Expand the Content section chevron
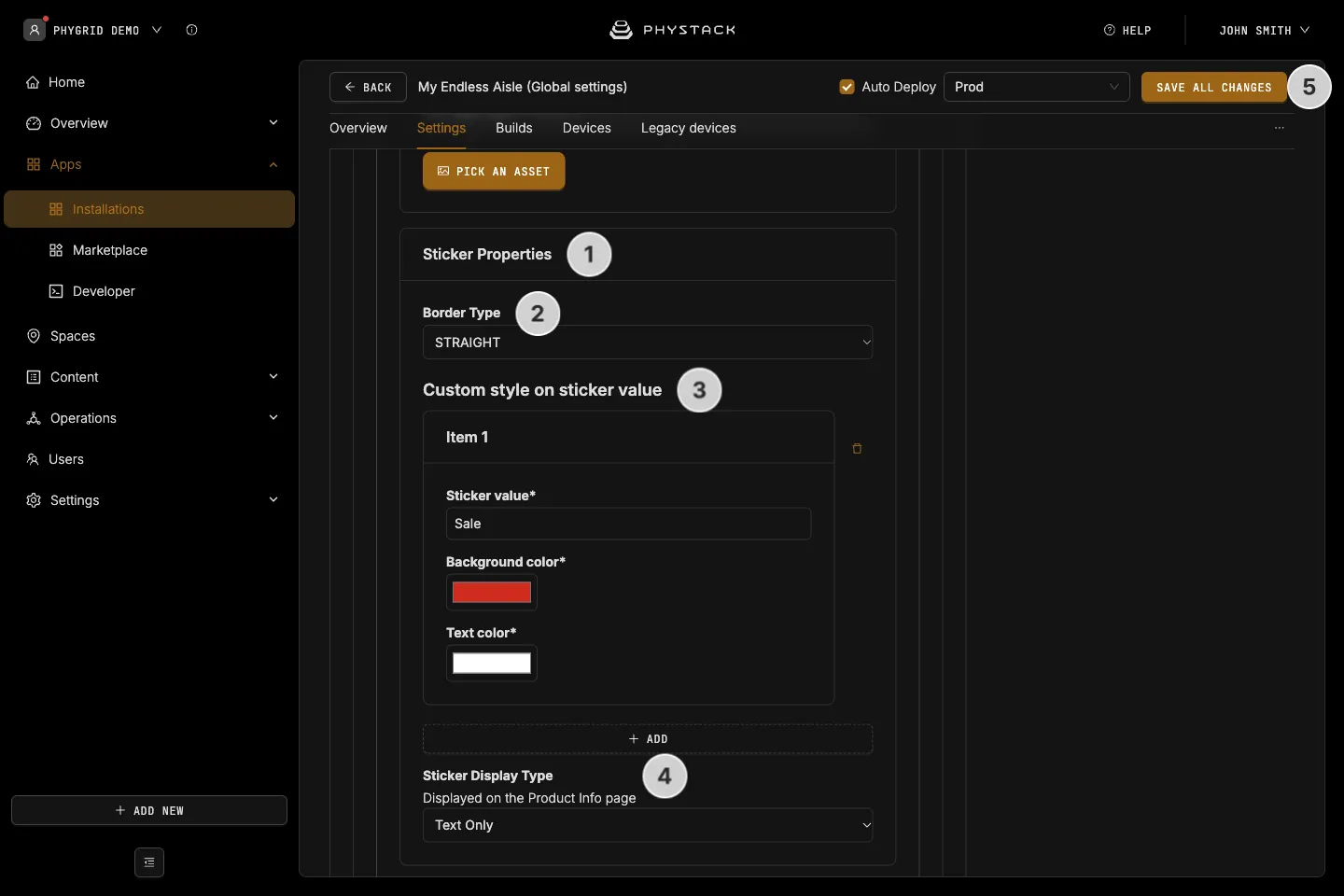The width and height of the screenshot is (1344, 896). pyautogui.click(x=273, y=377)
